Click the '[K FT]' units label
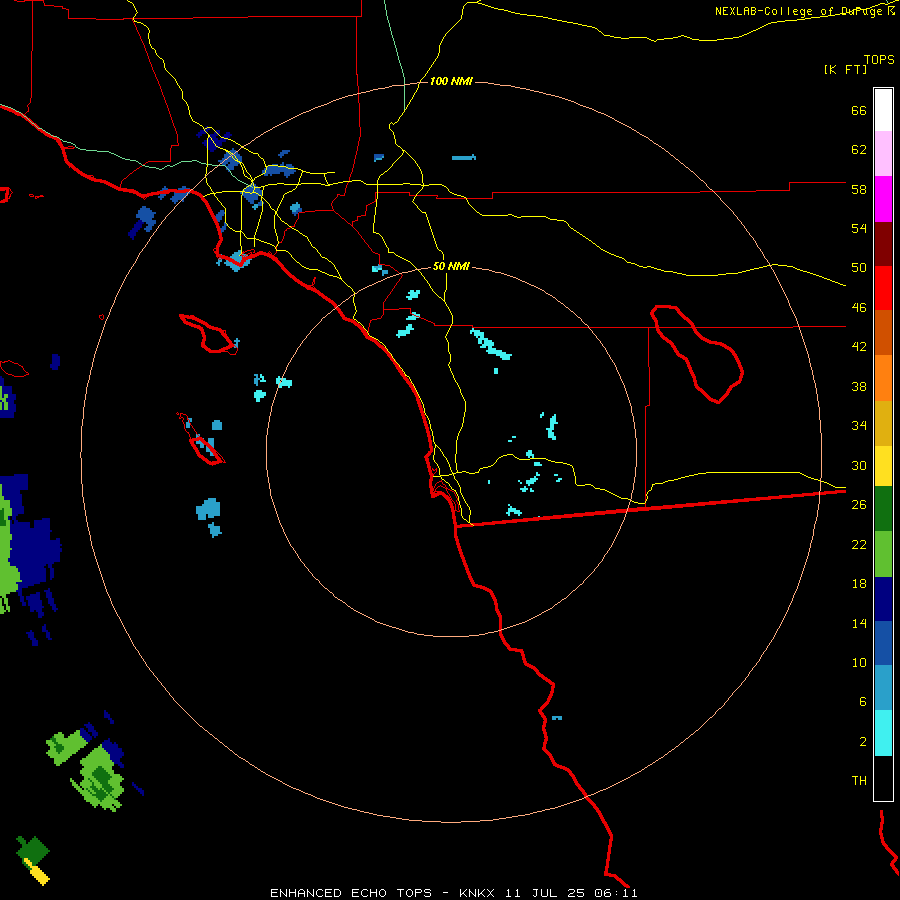 845,69
